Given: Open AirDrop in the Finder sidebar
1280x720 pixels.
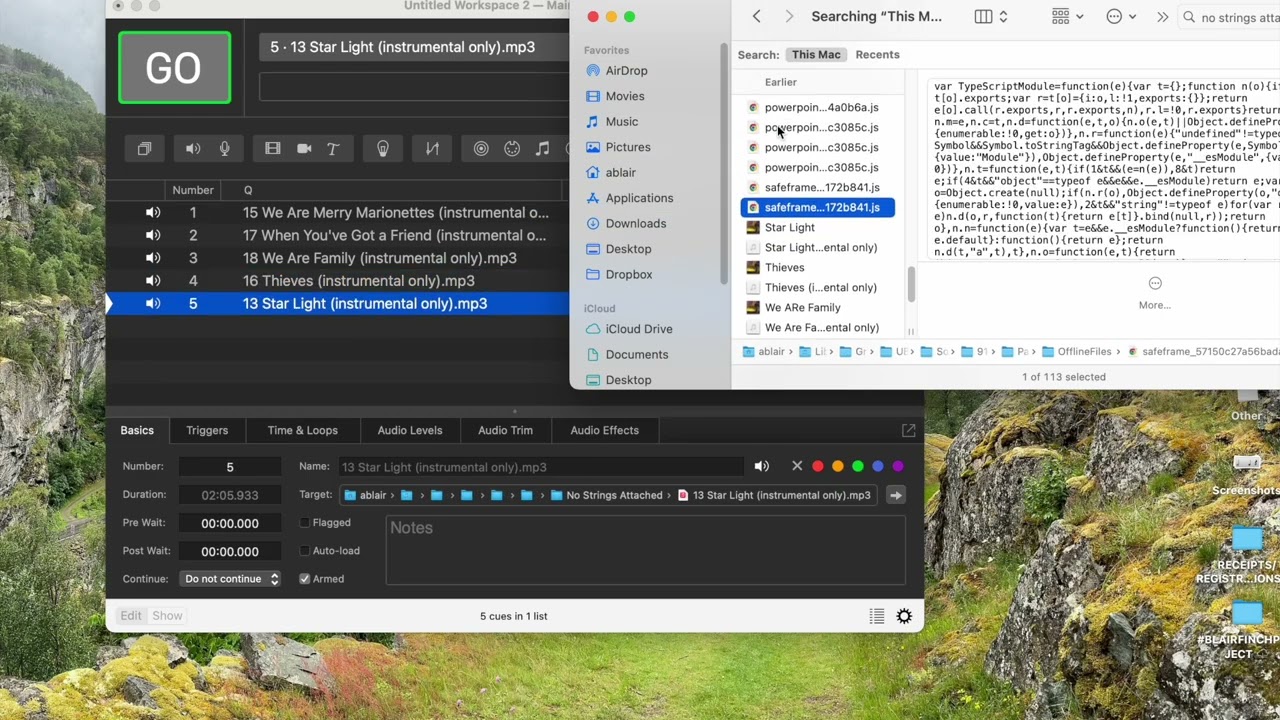Looking at the screenshot, I should 617,71.
